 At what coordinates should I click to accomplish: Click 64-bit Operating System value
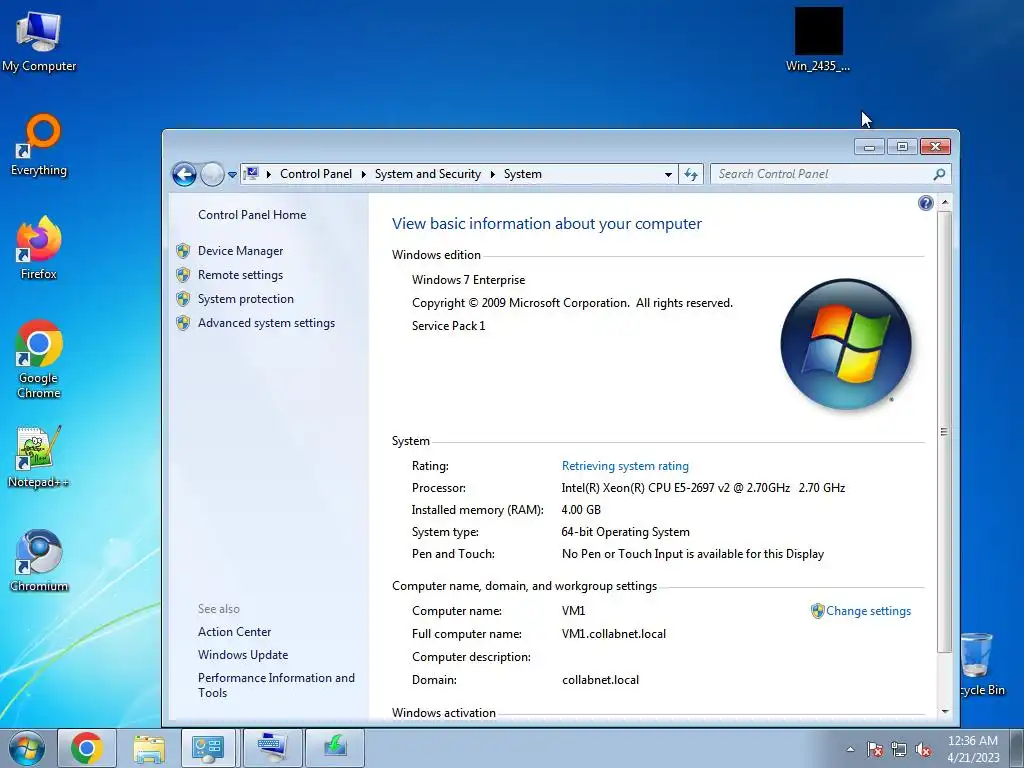point(626,532)
